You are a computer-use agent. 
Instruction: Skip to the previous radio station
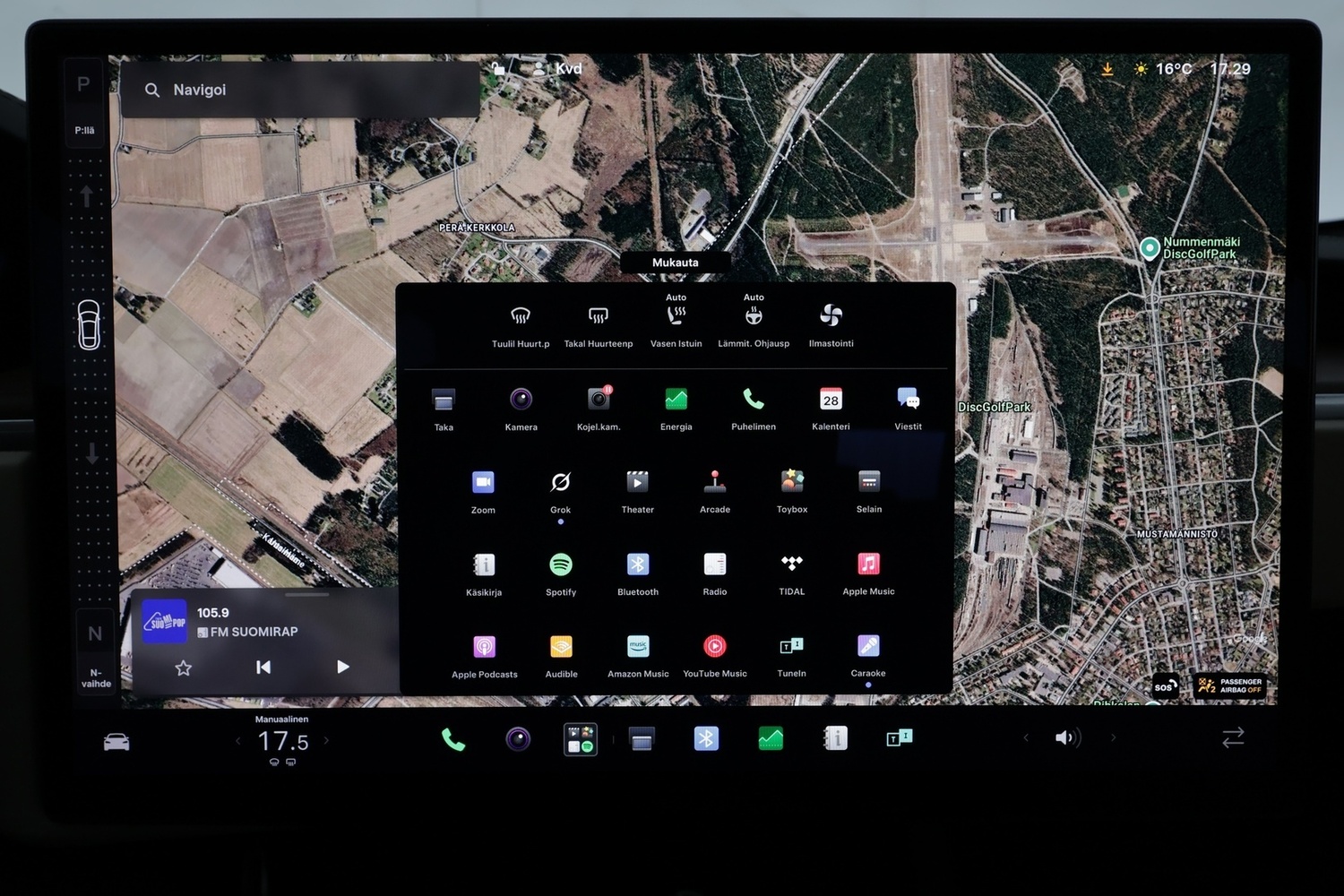[263, 668]
